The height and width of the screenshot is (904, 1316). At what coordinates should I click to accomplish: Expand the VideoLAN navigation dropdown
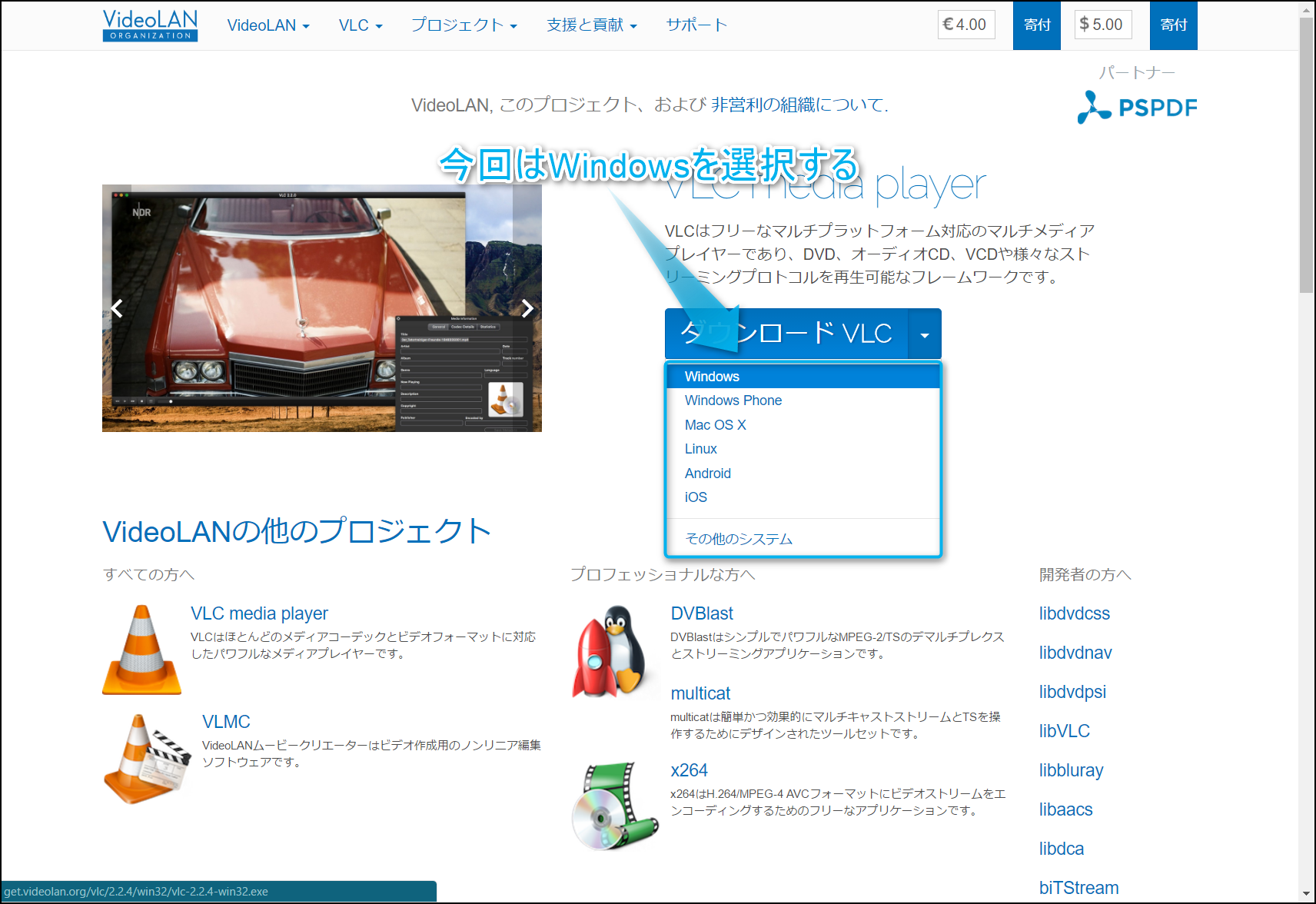[x=268, y=25]
